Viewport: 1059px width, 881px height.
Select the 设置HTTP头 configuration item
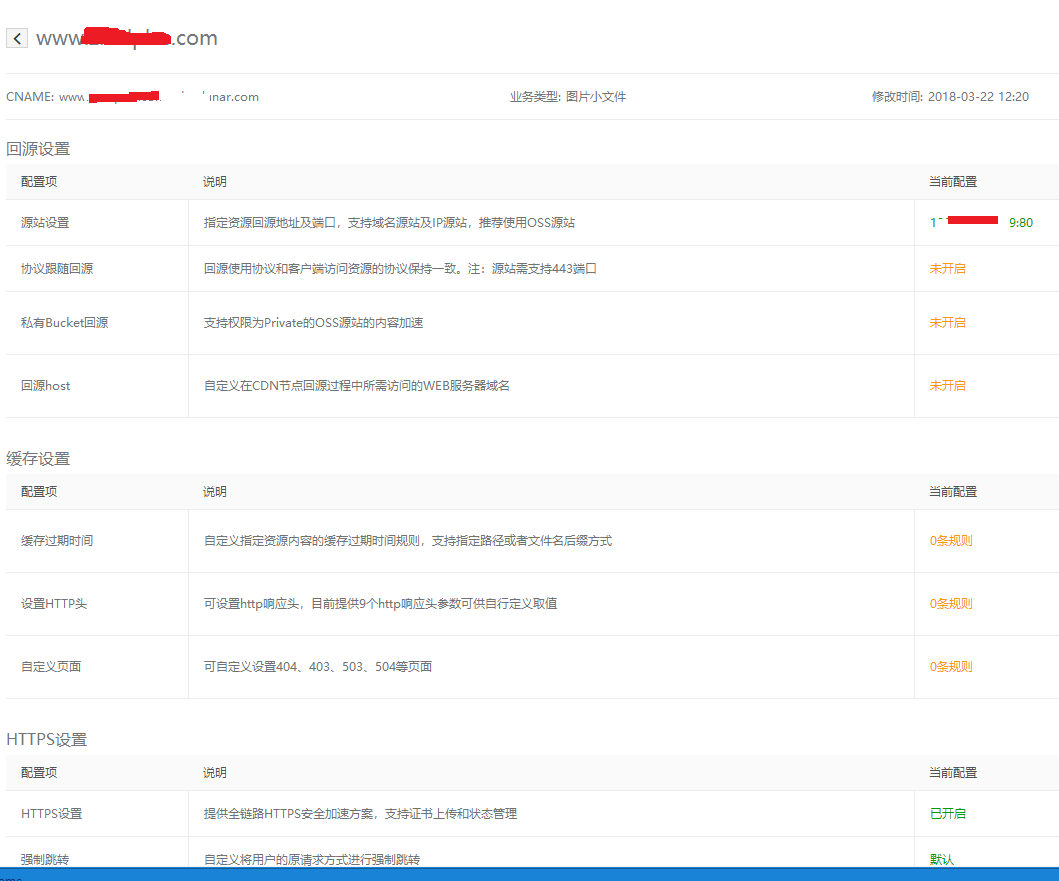pyautogui.click(x=54, y=604)
